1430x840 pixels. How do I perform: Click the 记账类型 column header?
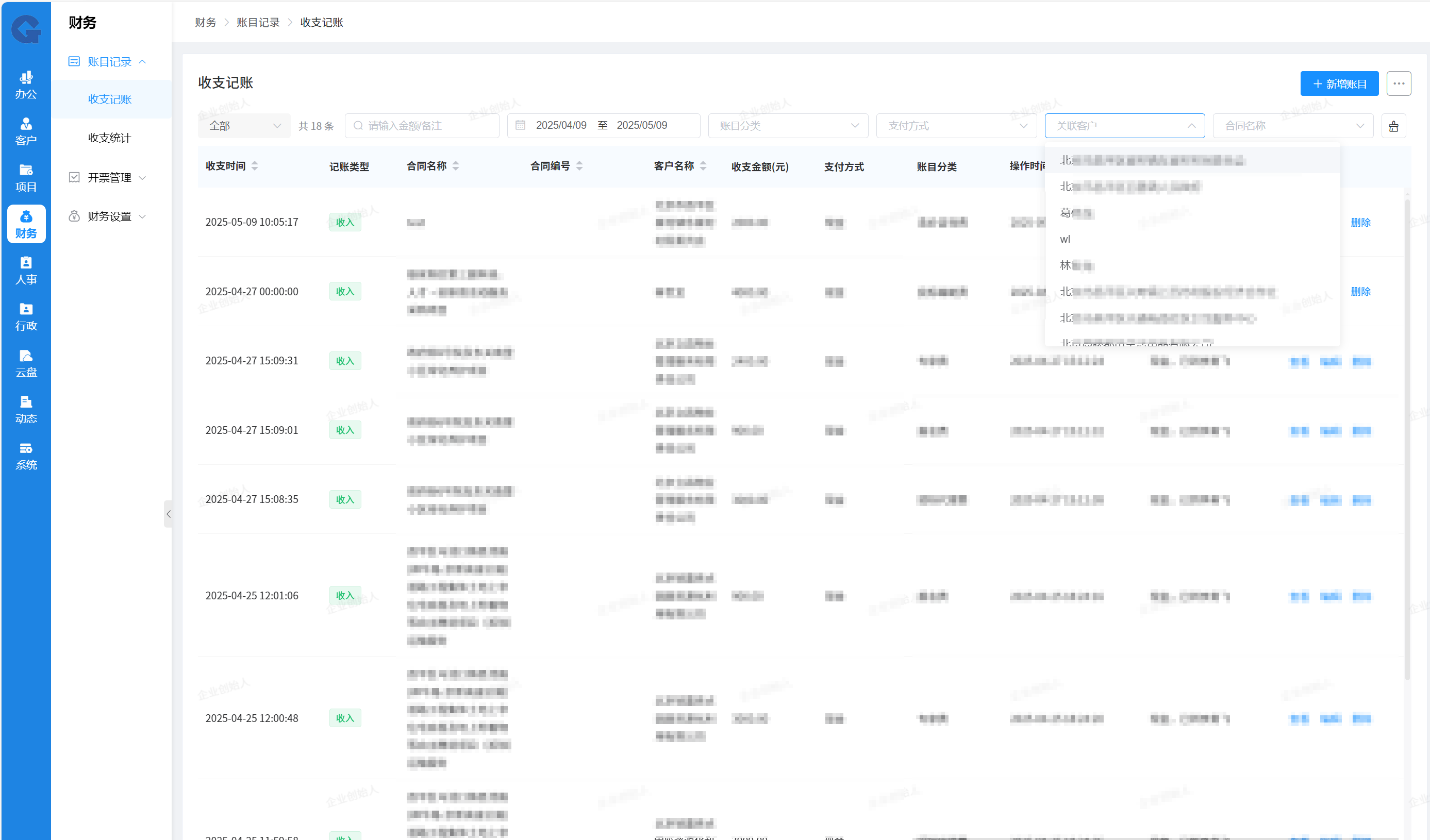[349, 167]
